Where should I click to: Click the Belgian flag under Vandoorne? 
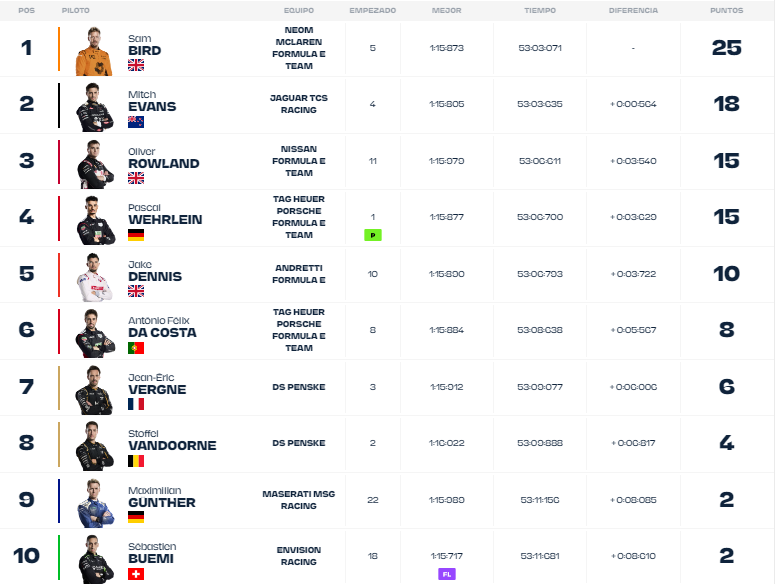[136, 461]
